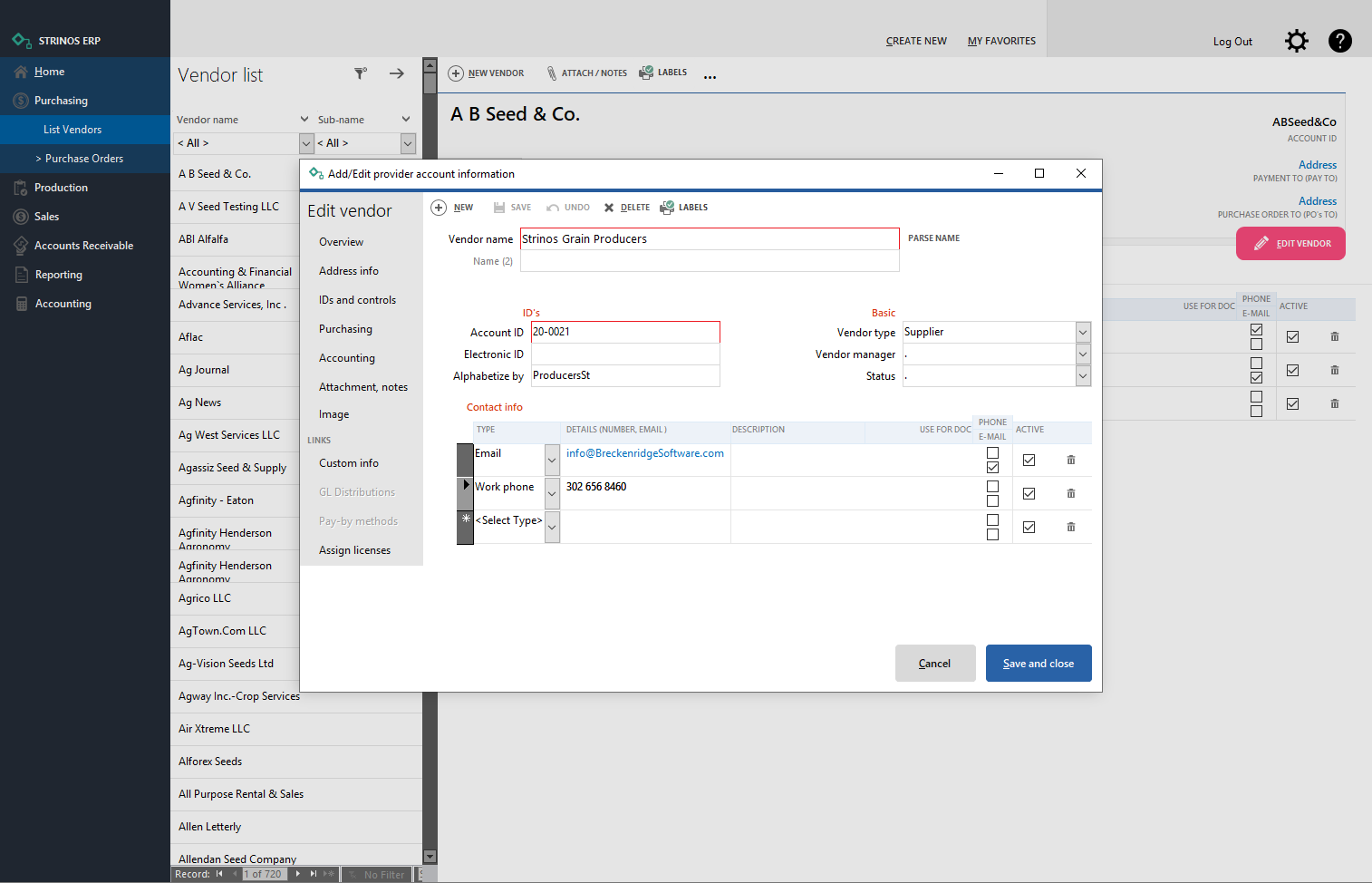The width and height of the screenshot is (1372, 883).
Task: Click Delete in the dialog toolbar
Action: (627, 208)
